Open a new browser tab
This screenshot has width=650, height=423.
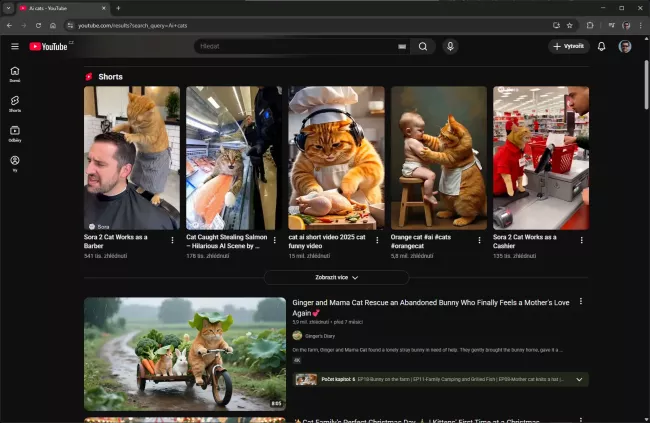tap(118, 8)
